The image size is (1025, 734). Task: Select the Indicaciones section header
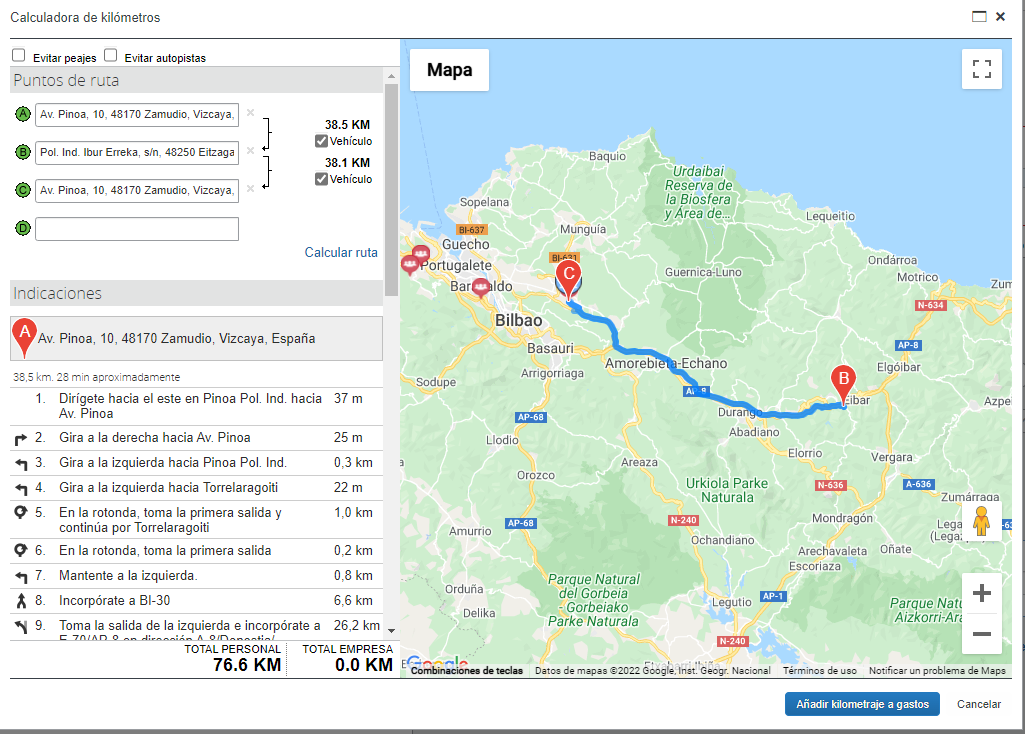point(196,293)
